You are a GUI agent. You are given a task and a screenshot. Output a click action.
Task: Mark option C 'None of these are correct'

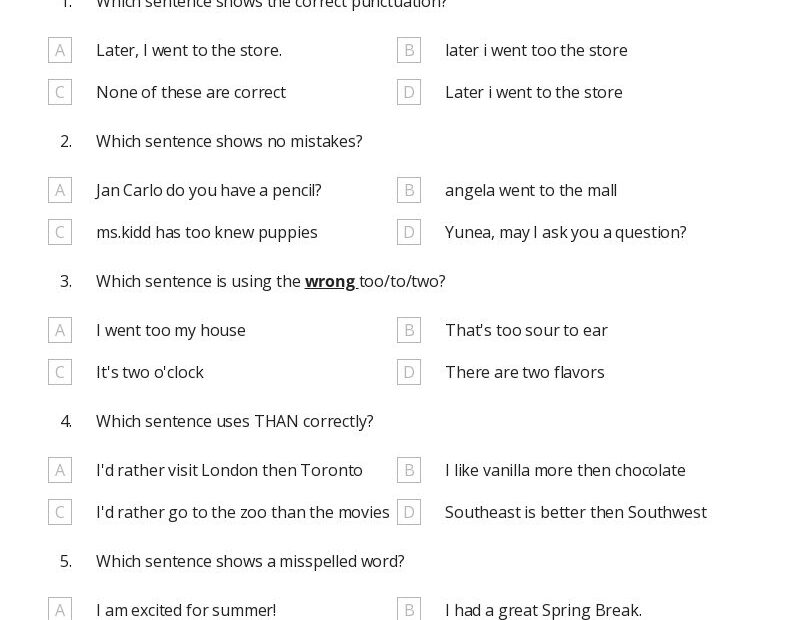coord(60,92)
